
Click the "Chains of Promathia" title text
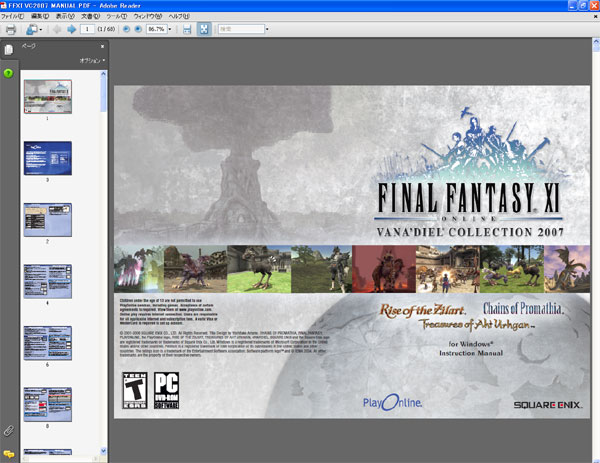tap(523, 308)
